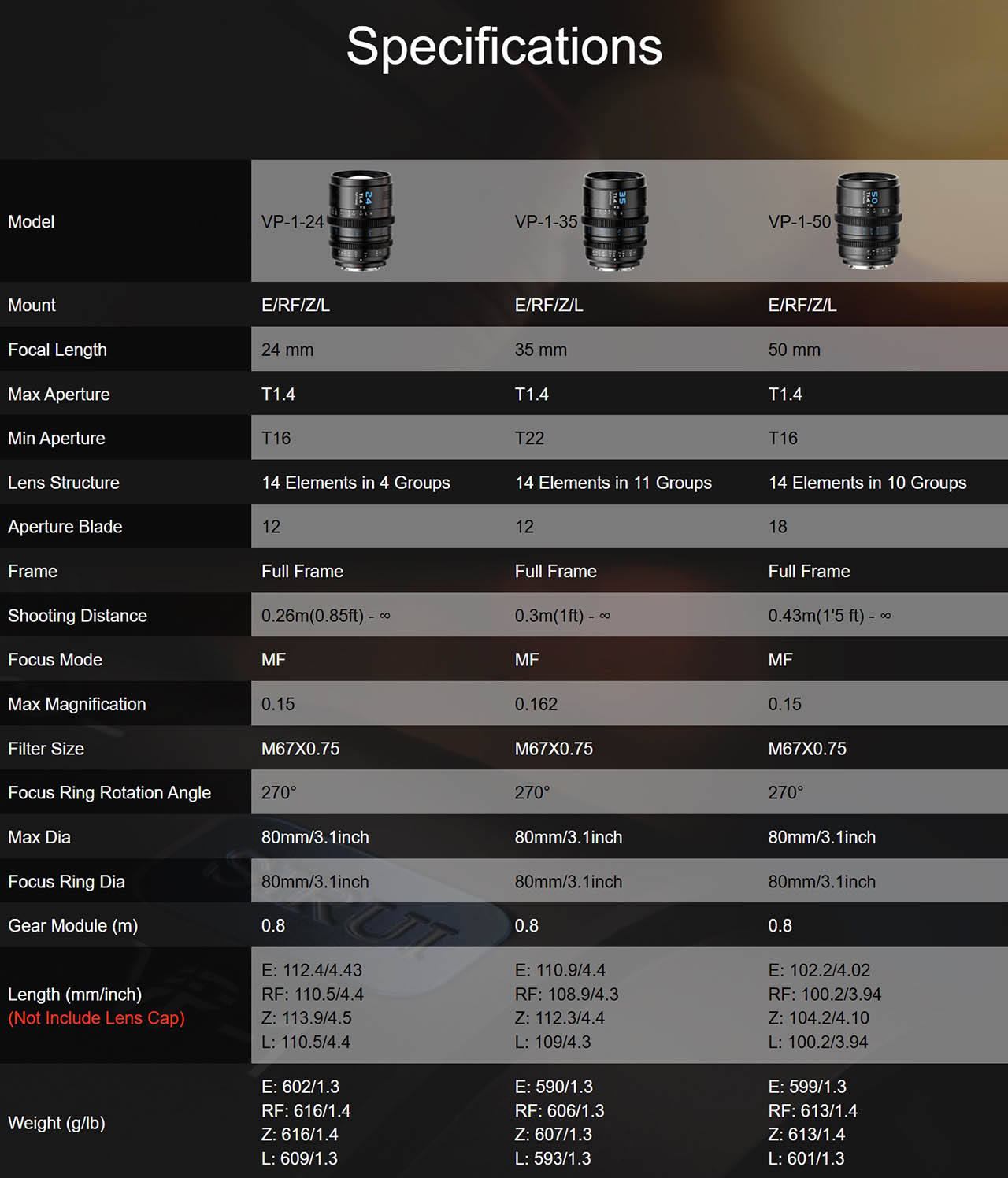Click the VP-1-50 lens product image
This screenshot has width=1008, height=1178.
868,221
